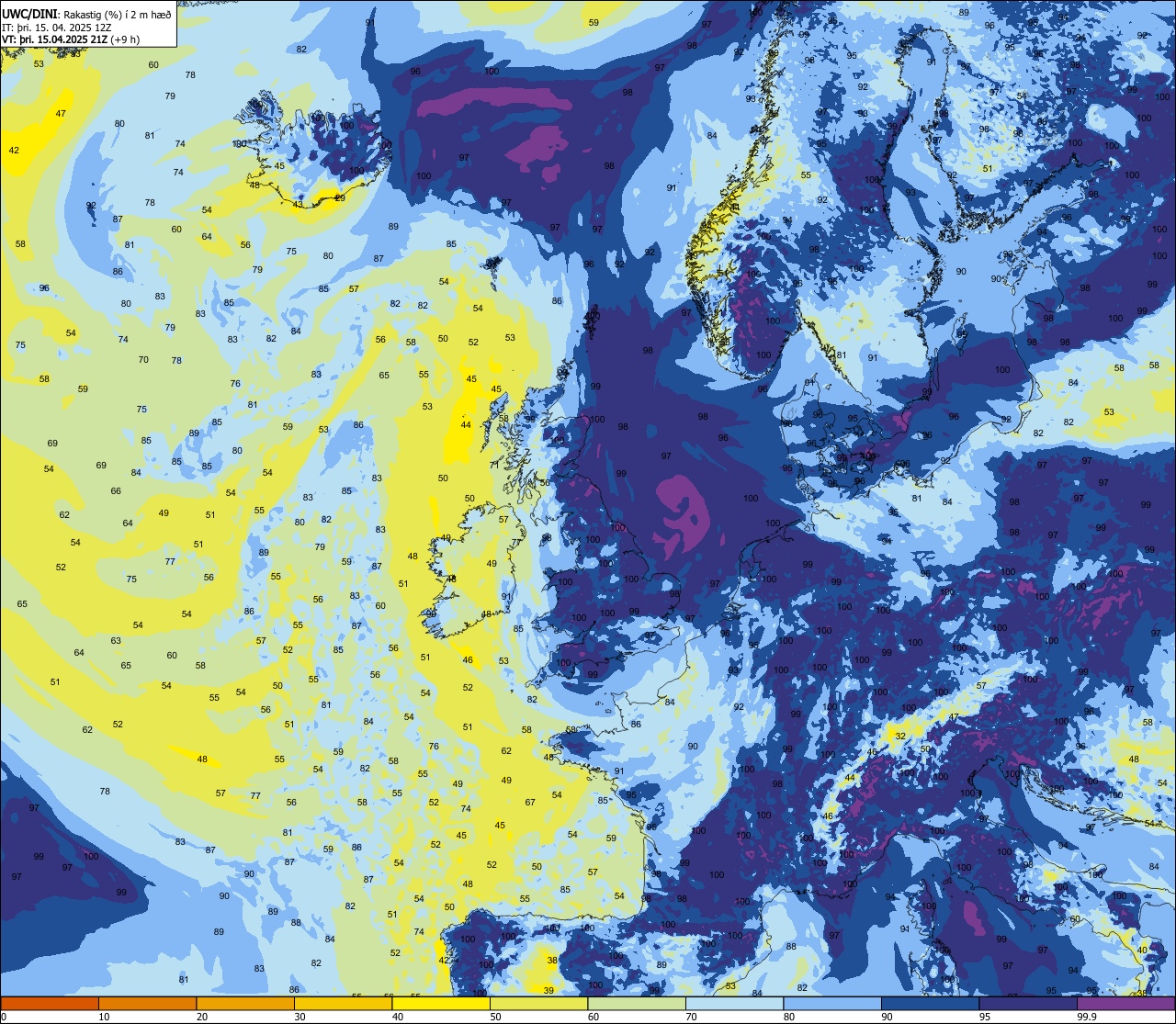Pick the bright yellow 40–50% legend swatch
This screenshot has height=1024, width=1176.
click(x=441, y=1004)
